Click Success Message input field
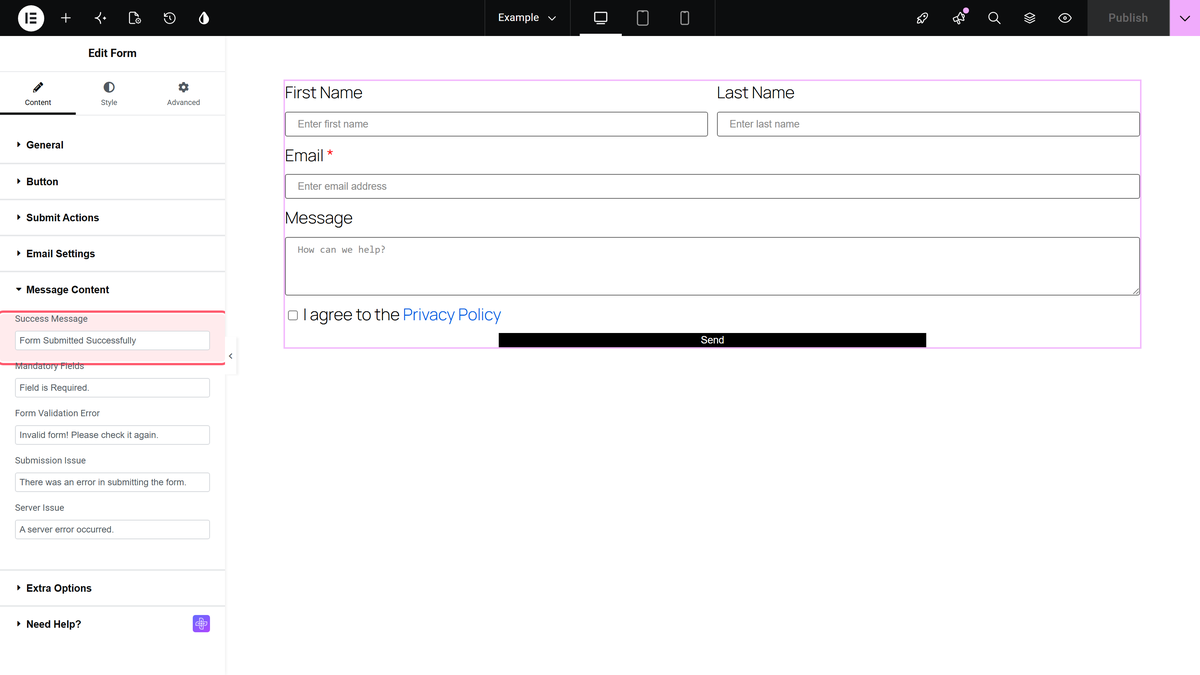Viewport: 1200px width, 675px height. [x=113, y=341]
